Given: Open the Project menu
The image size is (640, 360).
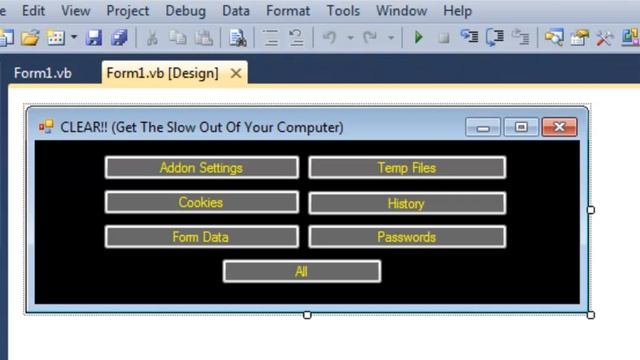Looking at the screenshot, I should tap(127, 11).
